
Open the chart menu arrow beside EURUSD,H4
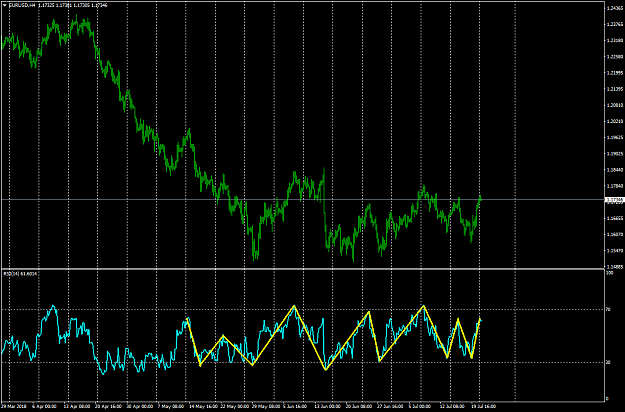[5, 5]
